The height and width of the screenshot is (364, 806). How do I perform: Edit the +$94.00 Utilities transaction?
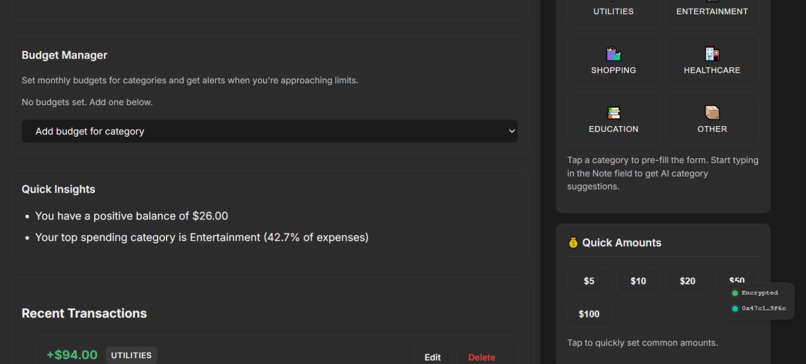tap(432, 357)
